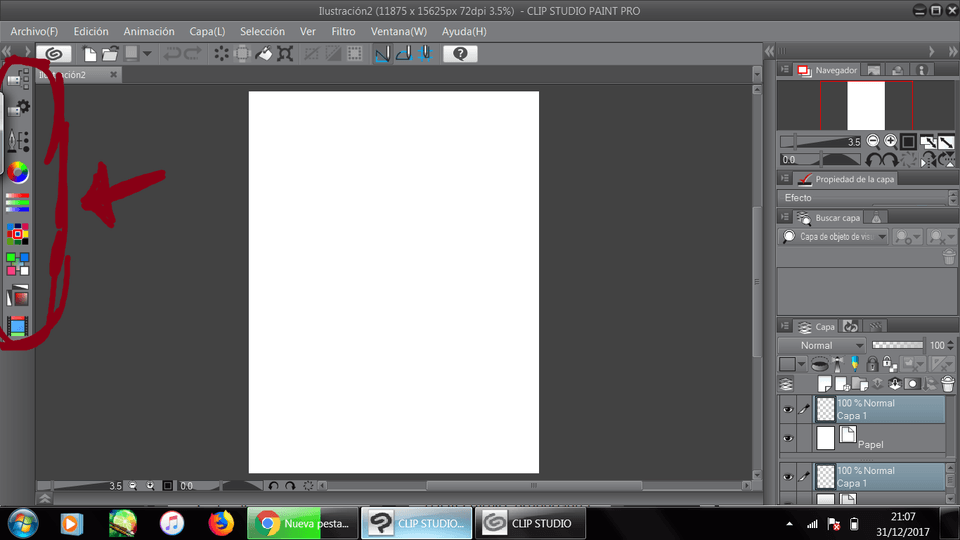Open 'Capa de objeto de visu' dropdown
The width and height of the screenshot is (960, 540).
pyautogui.click(x=833, y=236)
